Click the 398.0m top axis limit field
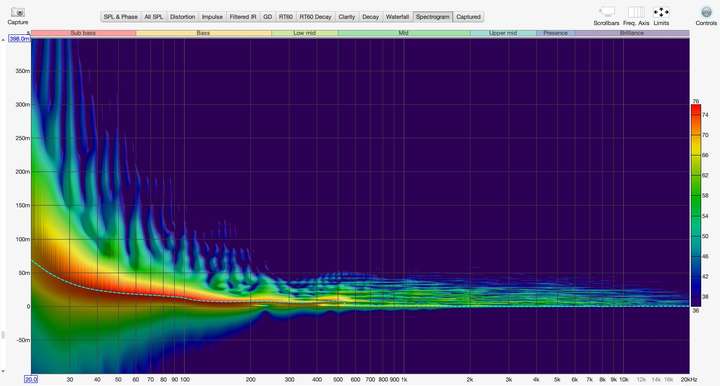The image size is (720, 386). [20, 39]
